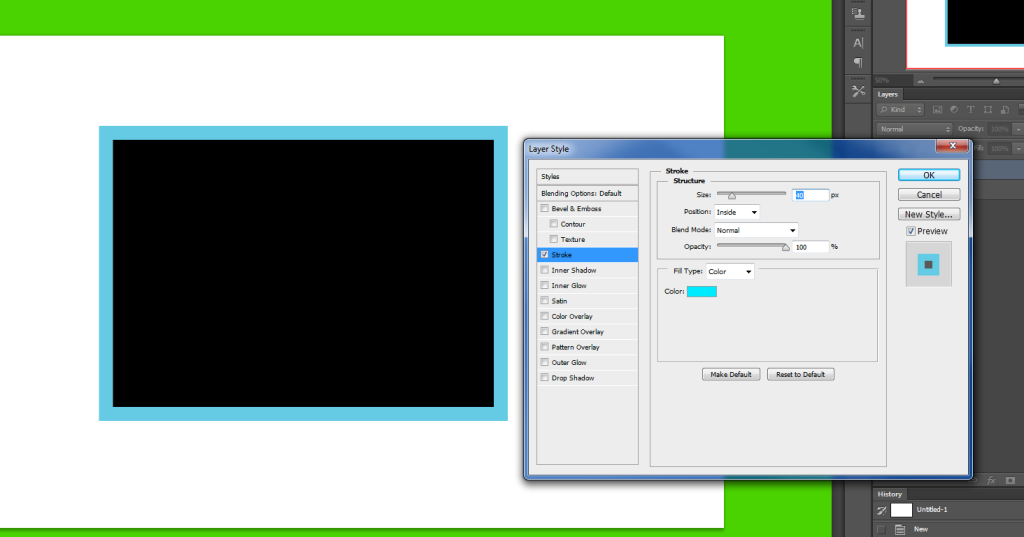Expand the stroke Blend Mode dropdown
The height and width of the screenshot is (537, 1024).
pyautogui.click(x=755, y=230)
